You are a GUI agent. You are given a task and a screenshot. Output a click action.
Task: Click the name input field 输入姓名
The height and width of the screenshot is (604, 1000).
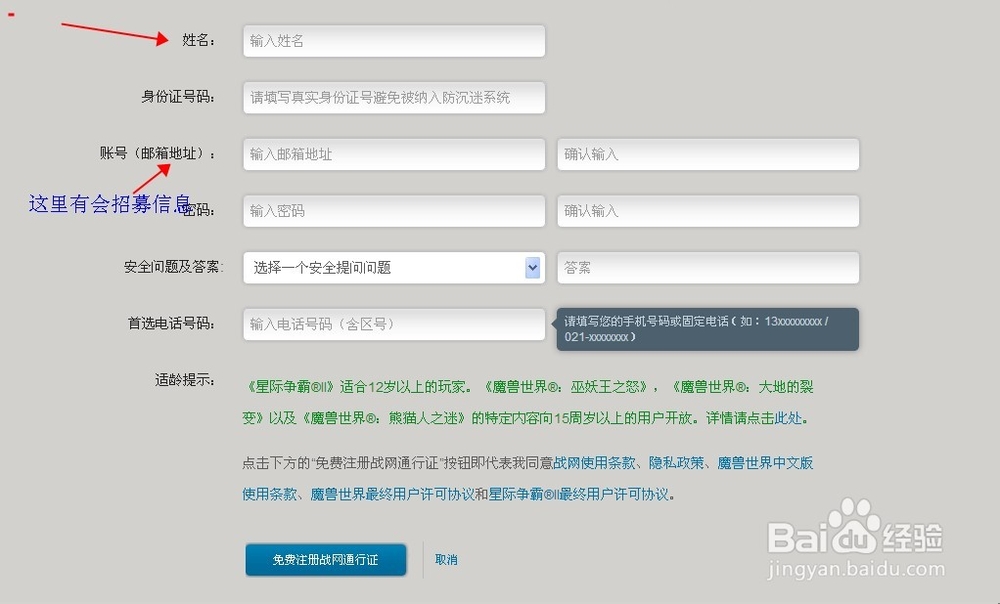(393, 41)
